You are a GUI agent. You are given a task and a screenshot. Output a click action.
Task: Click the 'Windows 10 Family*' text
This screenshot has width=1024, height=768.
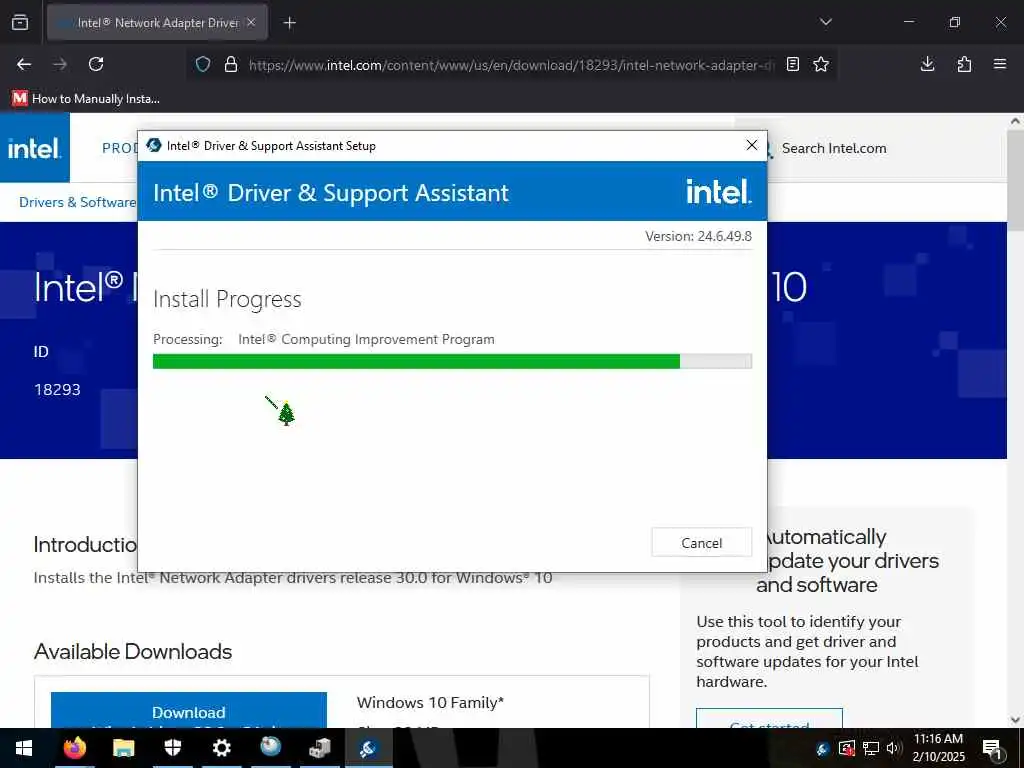click(430, 703)
